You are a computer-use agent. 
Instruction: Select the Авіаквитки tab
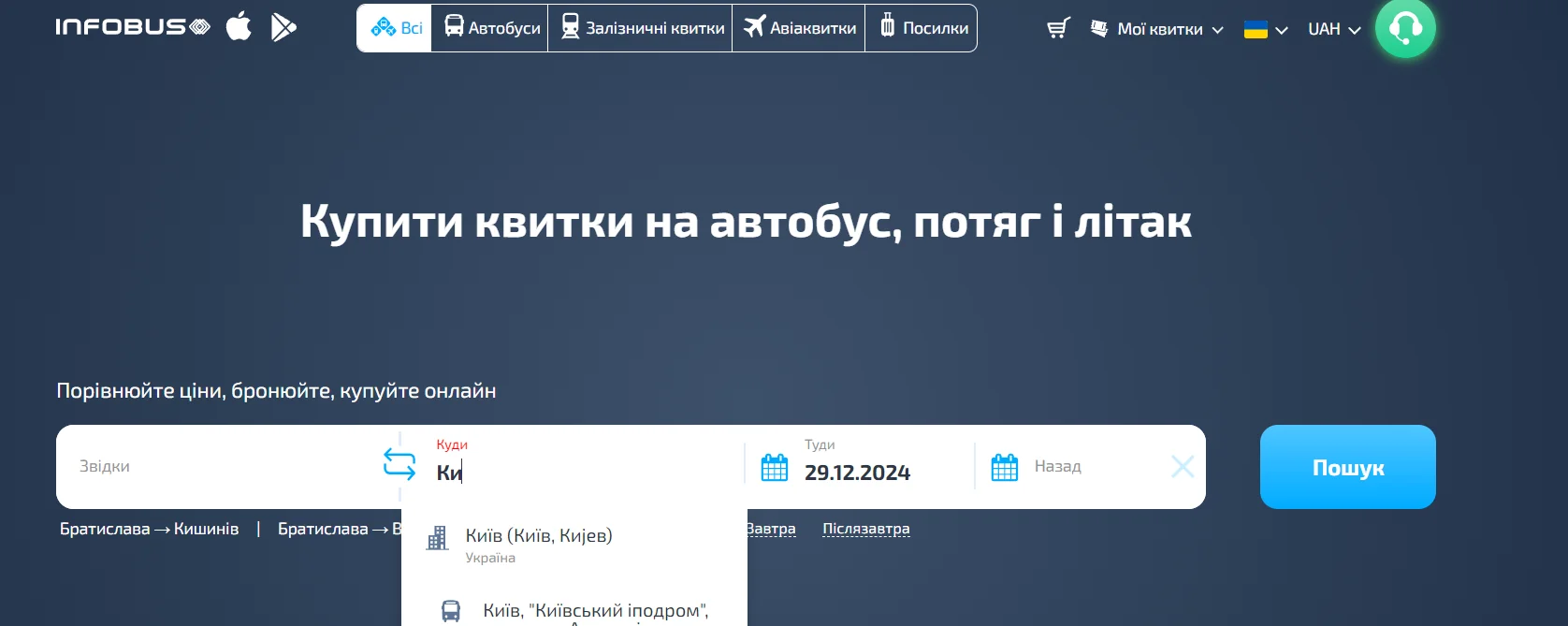click(800, 28)
